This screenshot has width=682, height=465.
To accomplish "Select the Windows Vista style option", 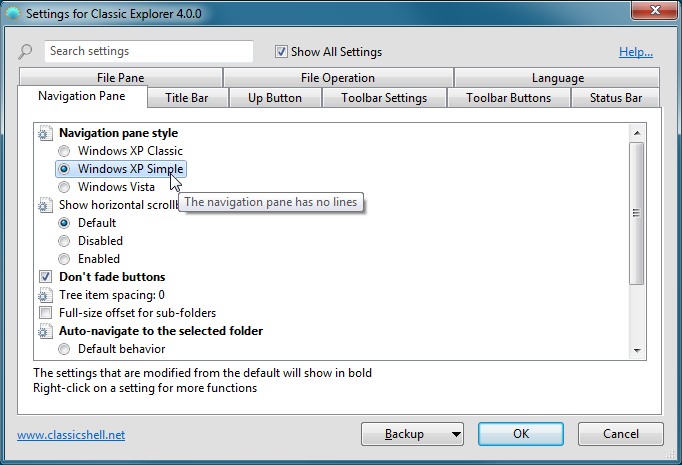I will 65,187.
